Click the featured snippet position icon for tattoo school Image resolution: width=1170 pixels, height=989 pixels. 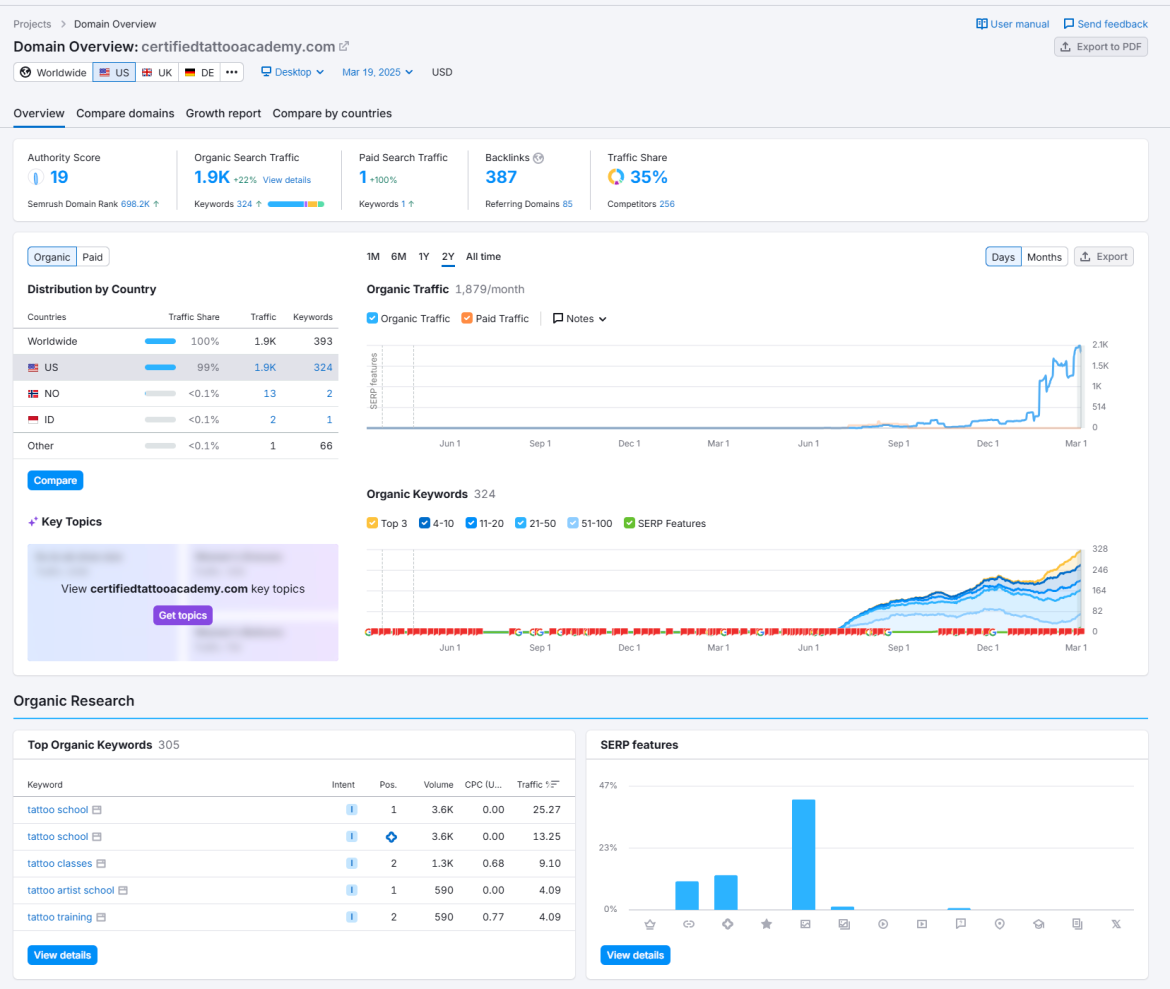pos(391,837)
